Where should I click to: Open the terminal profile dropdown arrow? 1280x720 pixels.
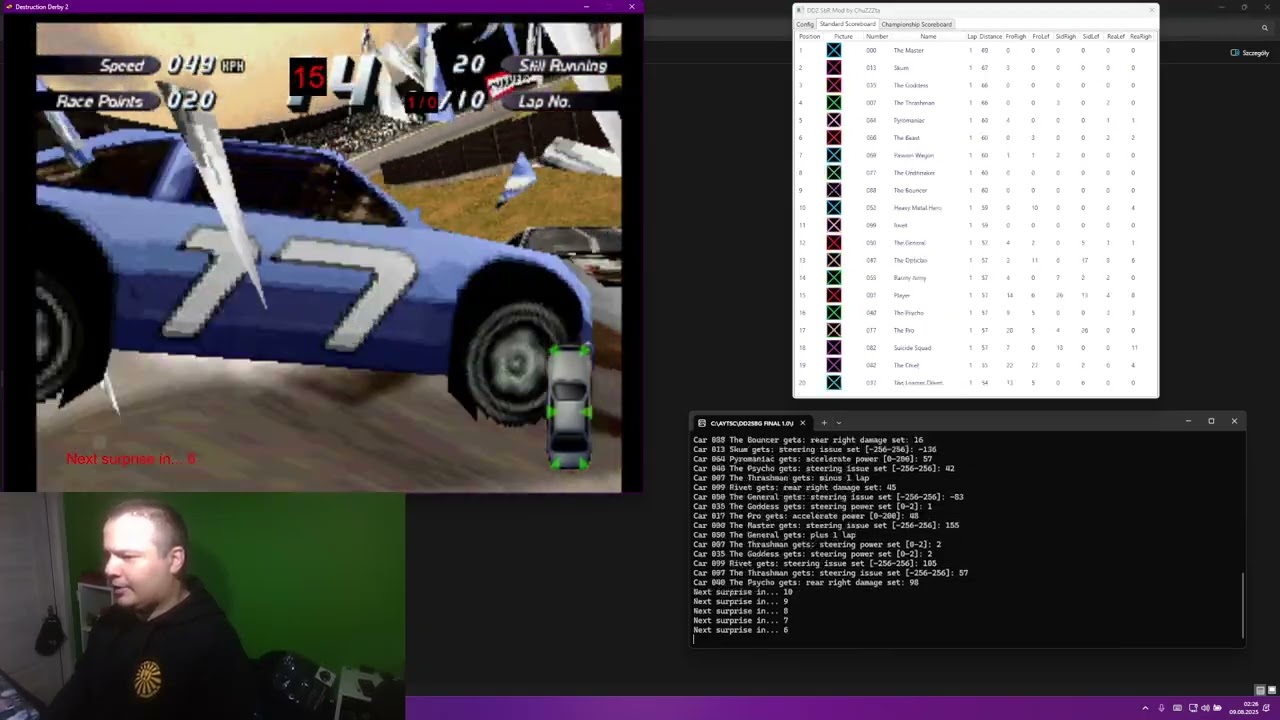(x=839, y=423)
